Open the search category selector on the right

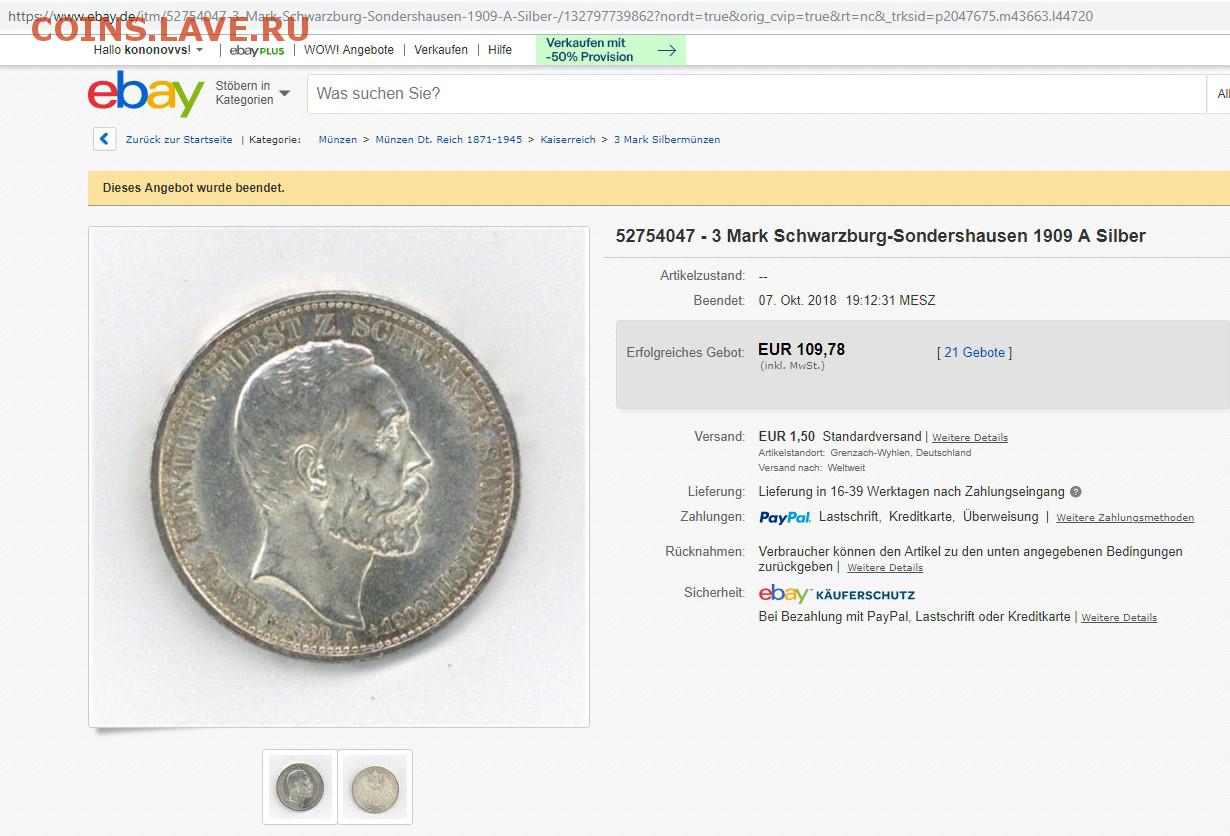coord(1222,94)
